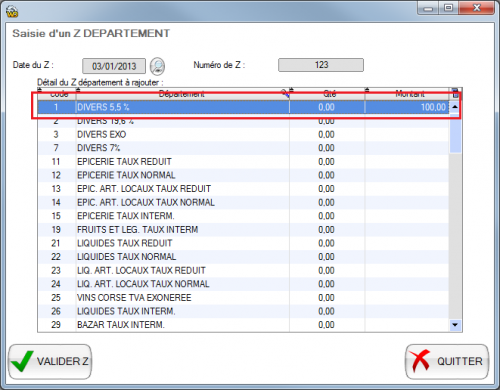Sort by the Qté column header

327,94
